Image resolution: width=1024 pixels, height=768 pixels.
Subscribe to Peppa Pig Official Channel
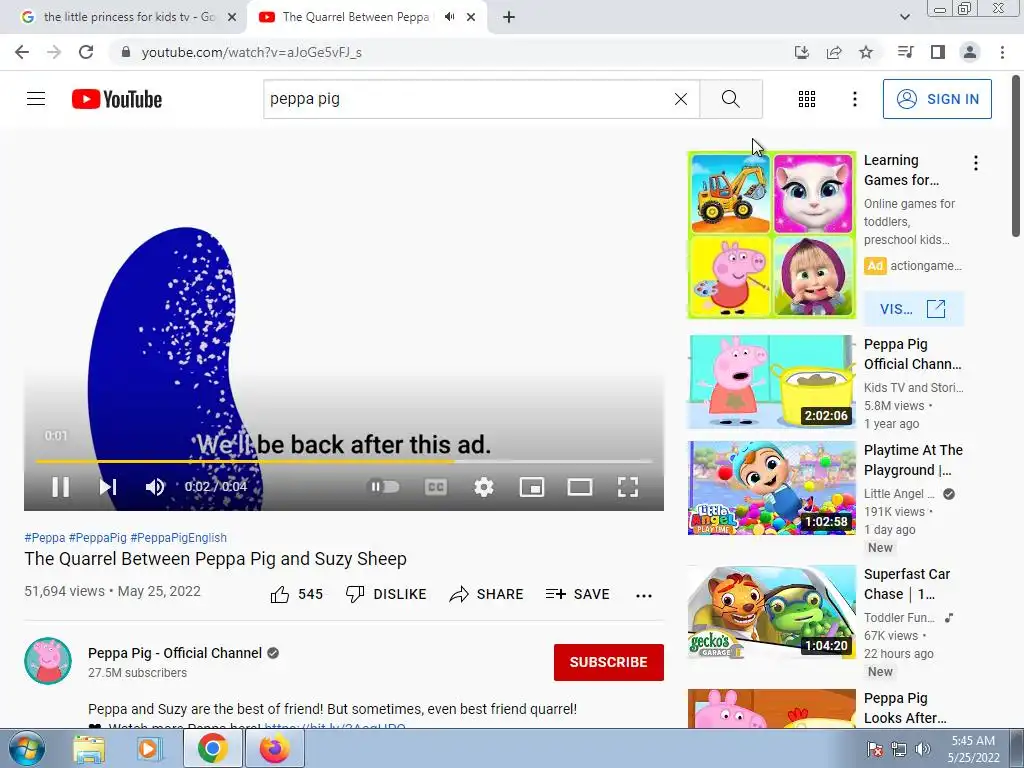tap(609, 662)
